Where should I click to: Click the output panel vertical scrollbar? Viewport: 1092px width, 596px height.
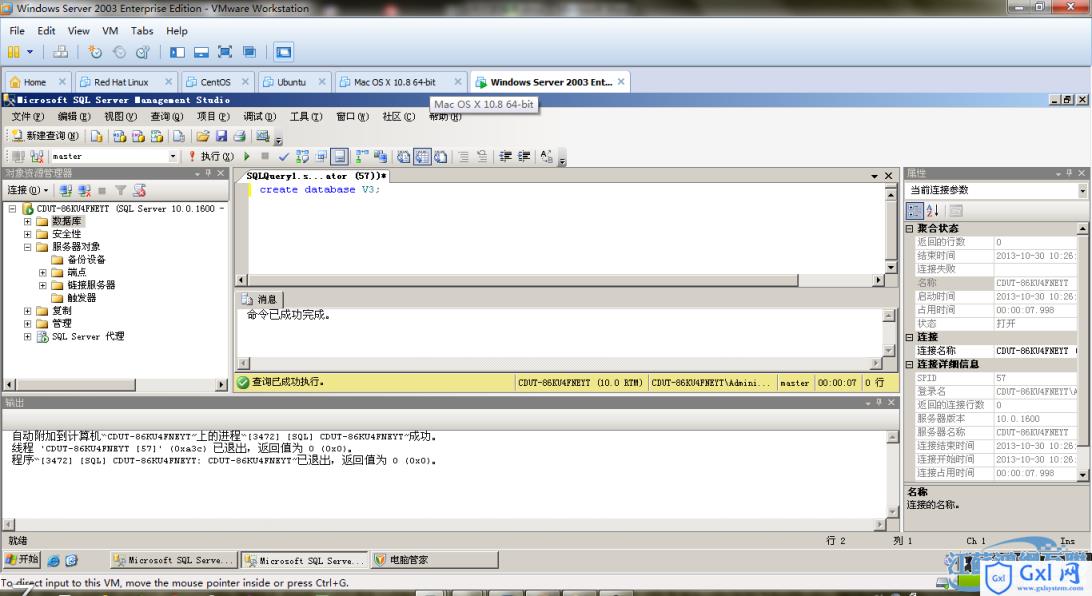pyautogui.click(x=892, y=475)
